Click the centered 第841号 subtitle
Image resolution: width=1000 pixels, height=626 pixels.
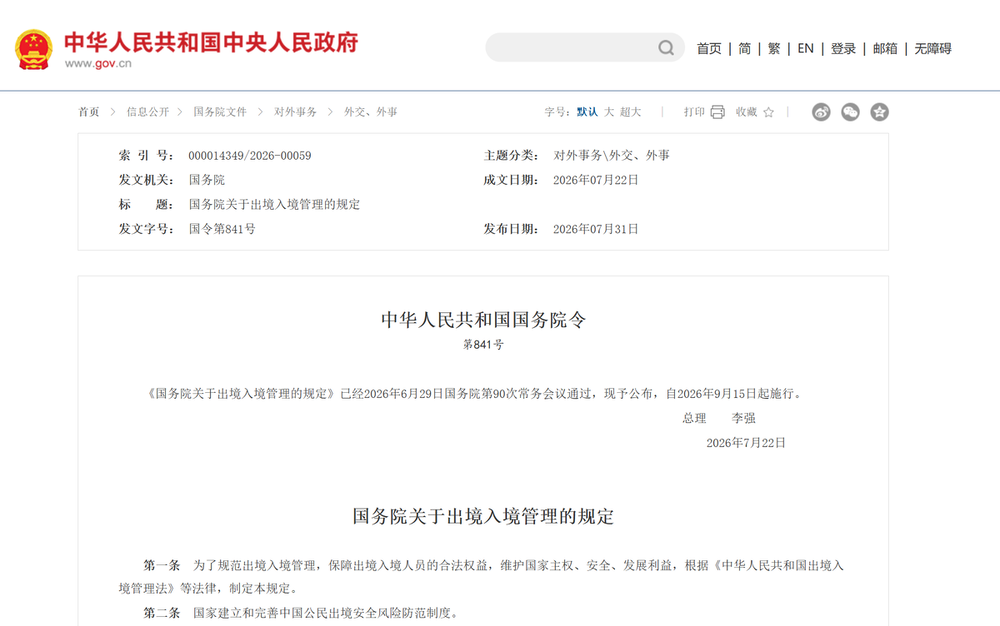(483, 345)
